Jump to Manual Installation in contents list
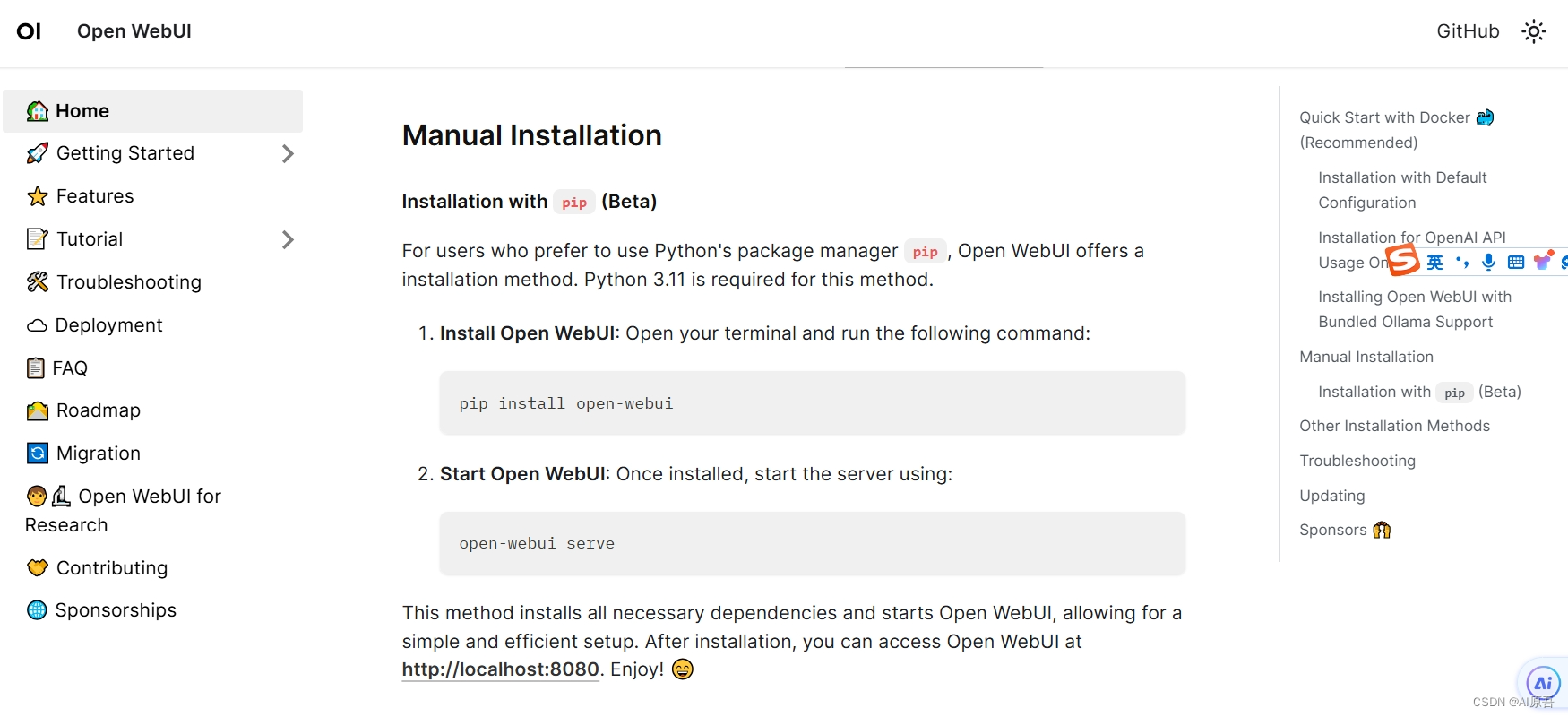Viewport: 1568px width, 717px height. [1366, 357]
